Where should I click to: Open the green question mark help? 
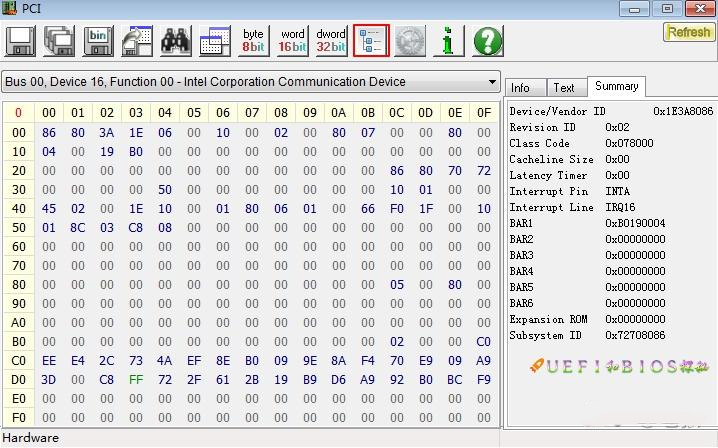(488, 41)
